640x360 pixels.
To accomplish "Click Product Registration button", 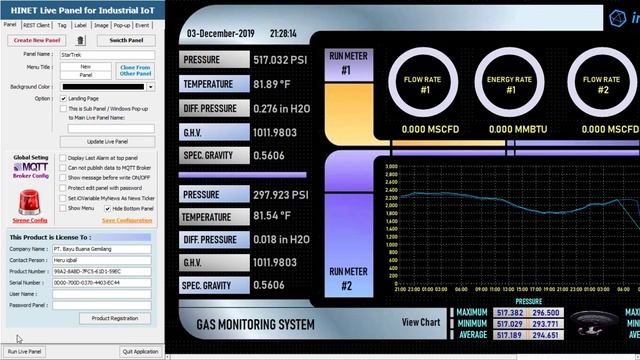I will tap(115, 318).
